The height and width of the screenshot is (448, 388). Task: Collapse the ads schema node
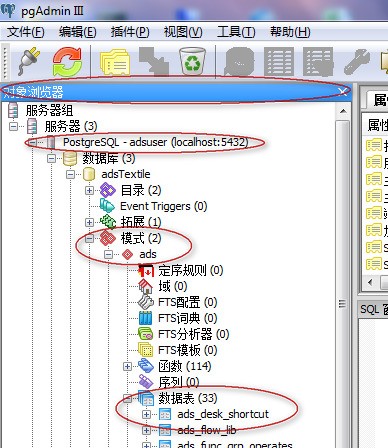(108, 254)
